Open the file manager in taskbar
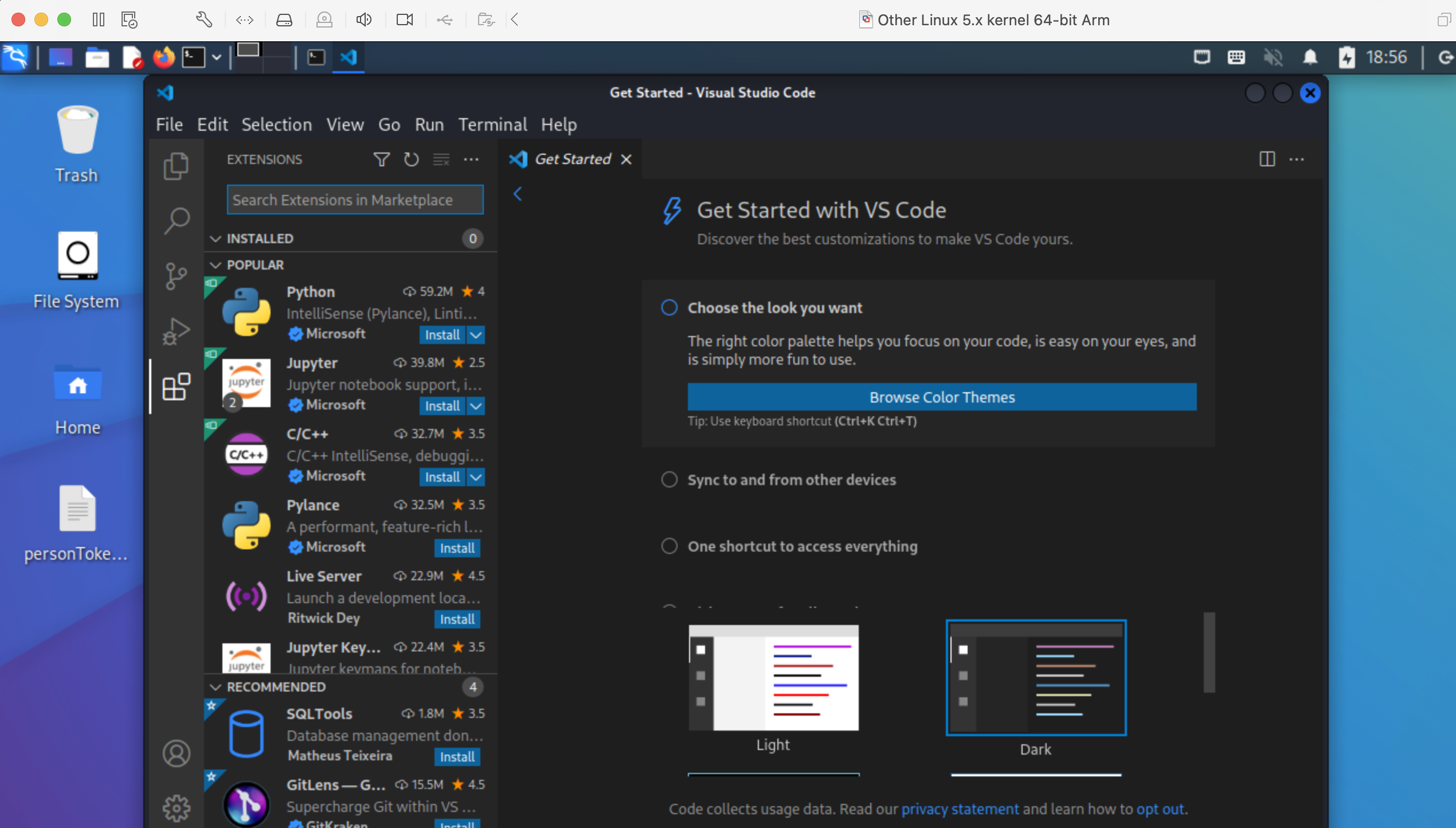Screen dimensions: 1456x828 pos(97,57)
